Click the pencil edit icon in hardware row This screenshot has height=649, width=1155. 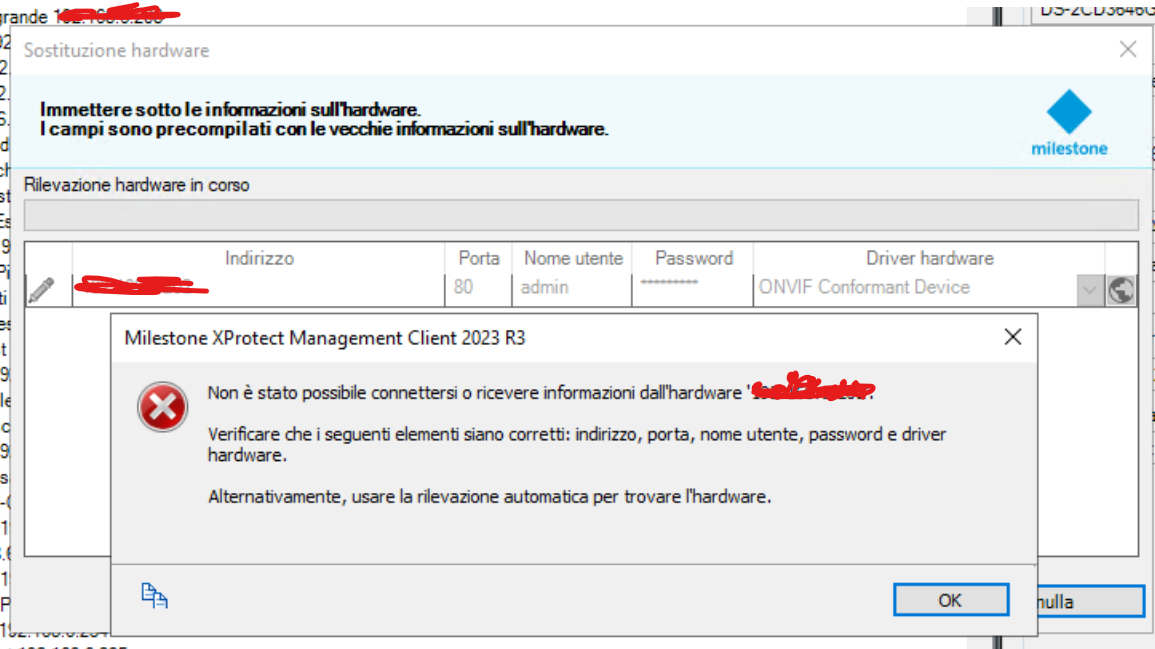pyautogui.click(x=41, y=290)
